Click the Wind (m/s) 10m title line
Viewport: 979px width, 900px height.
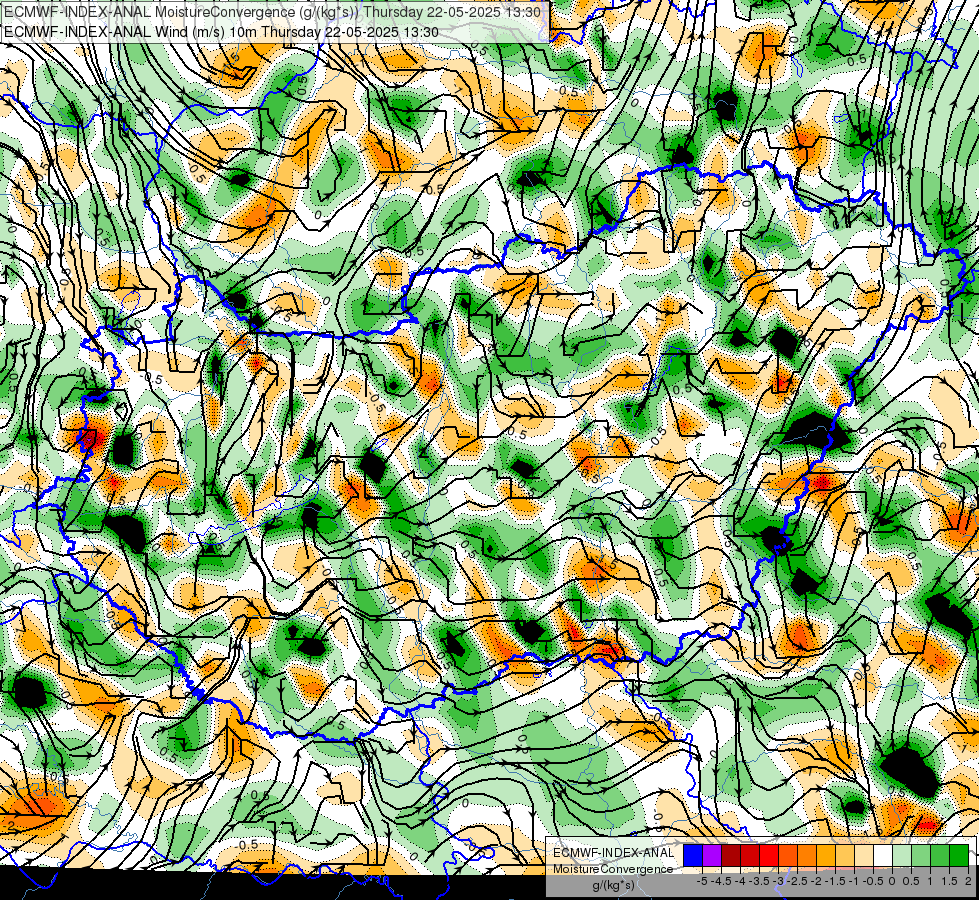[x=220, y=32]
